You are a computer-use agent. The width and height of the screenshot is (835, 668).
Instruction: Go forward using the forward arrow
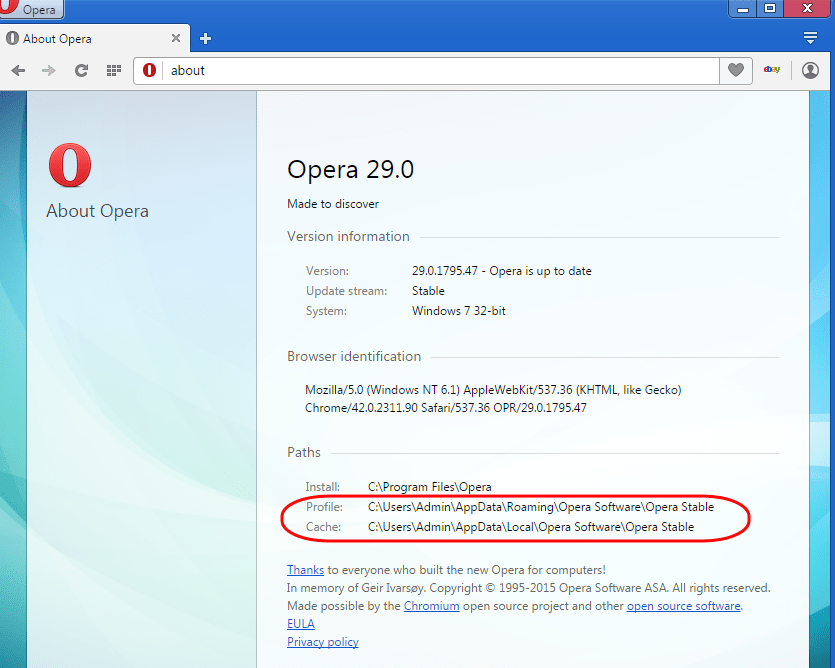(x=48, y=70)
